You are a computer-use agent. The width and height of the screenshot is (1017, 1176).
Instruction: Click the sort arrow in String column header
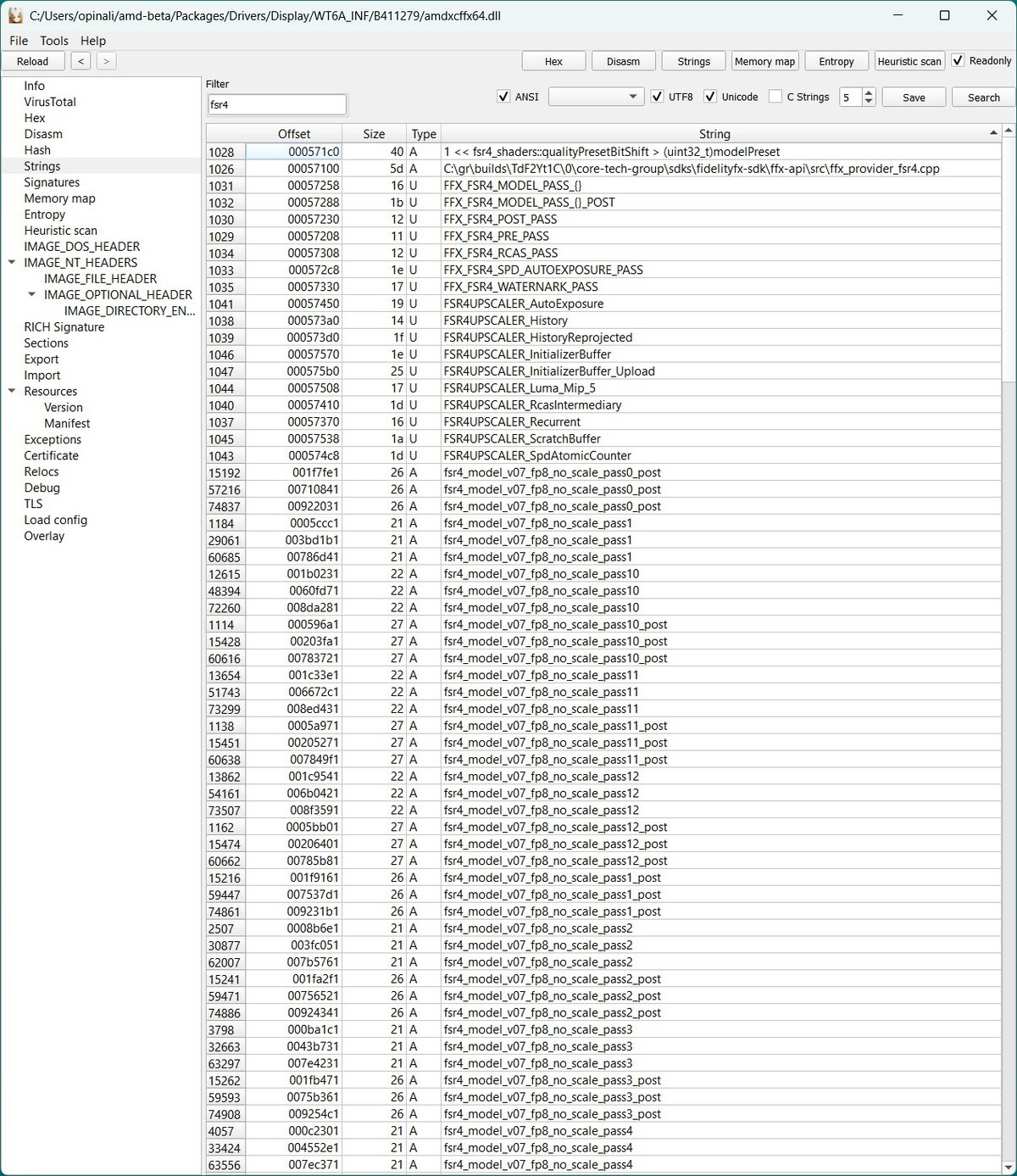point(993,133)
